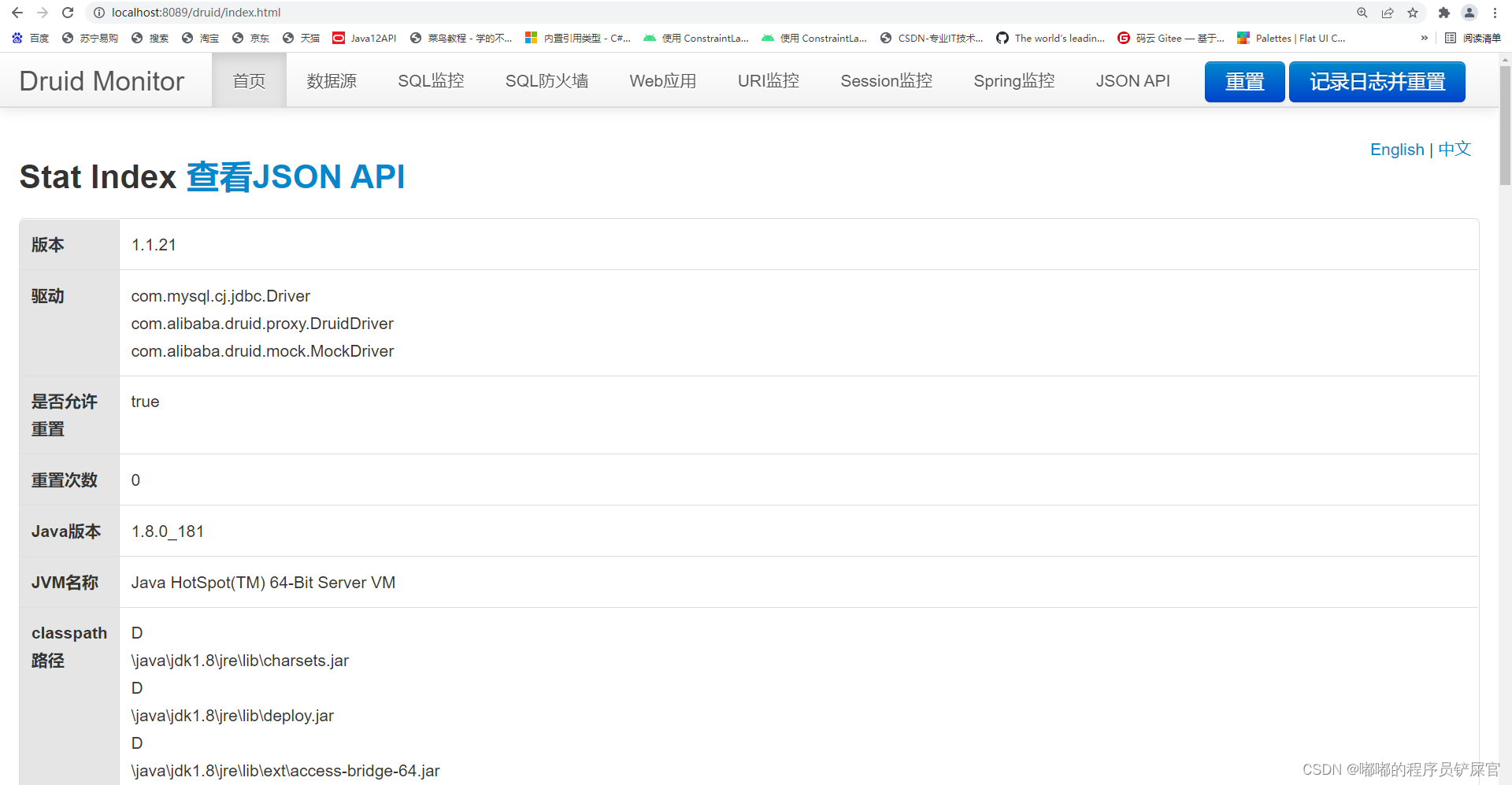
Task: Switch language to English
Action: [x=1397, y=150]
